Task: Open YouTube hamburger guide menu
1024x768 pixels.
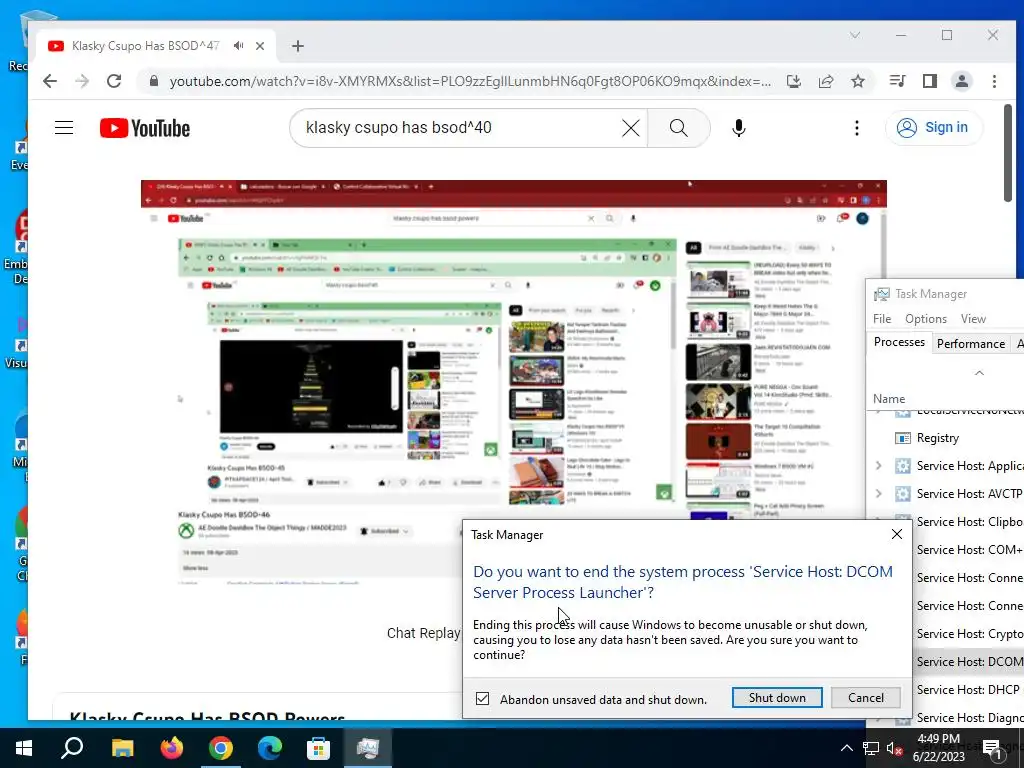Action: pos(64,127)
